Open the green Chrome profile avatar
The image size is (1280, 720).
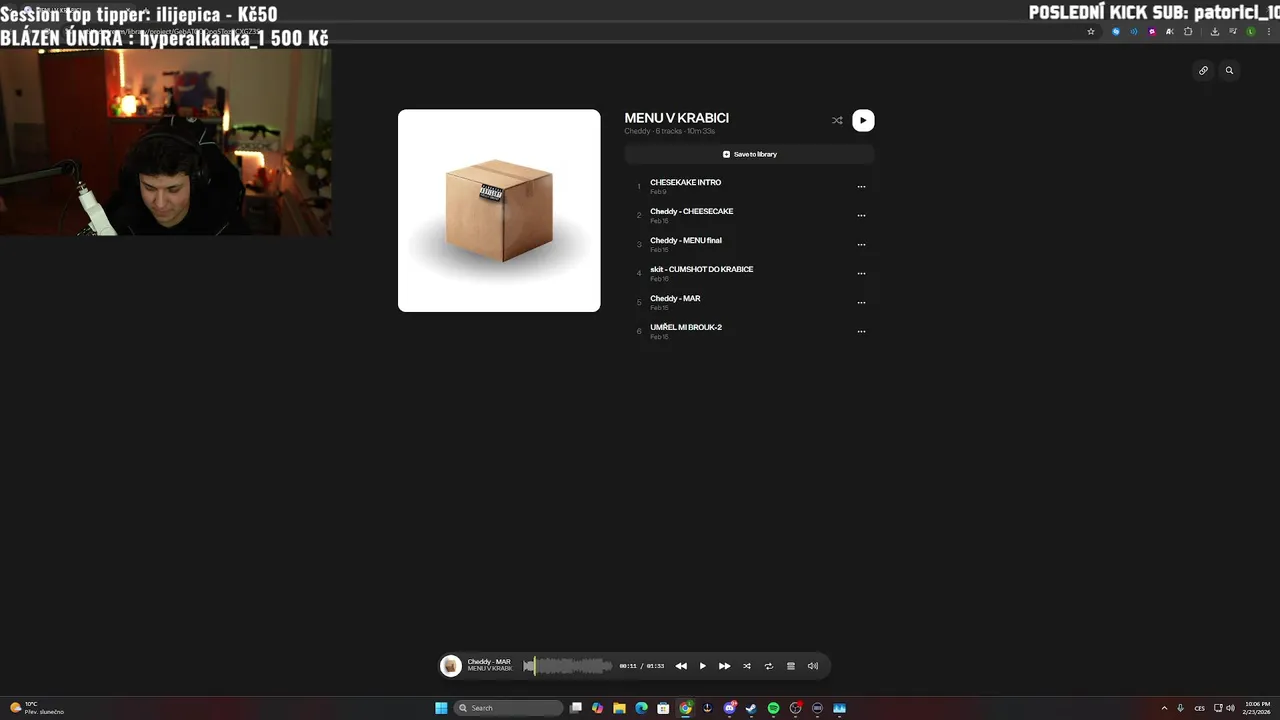point(1250,31)
